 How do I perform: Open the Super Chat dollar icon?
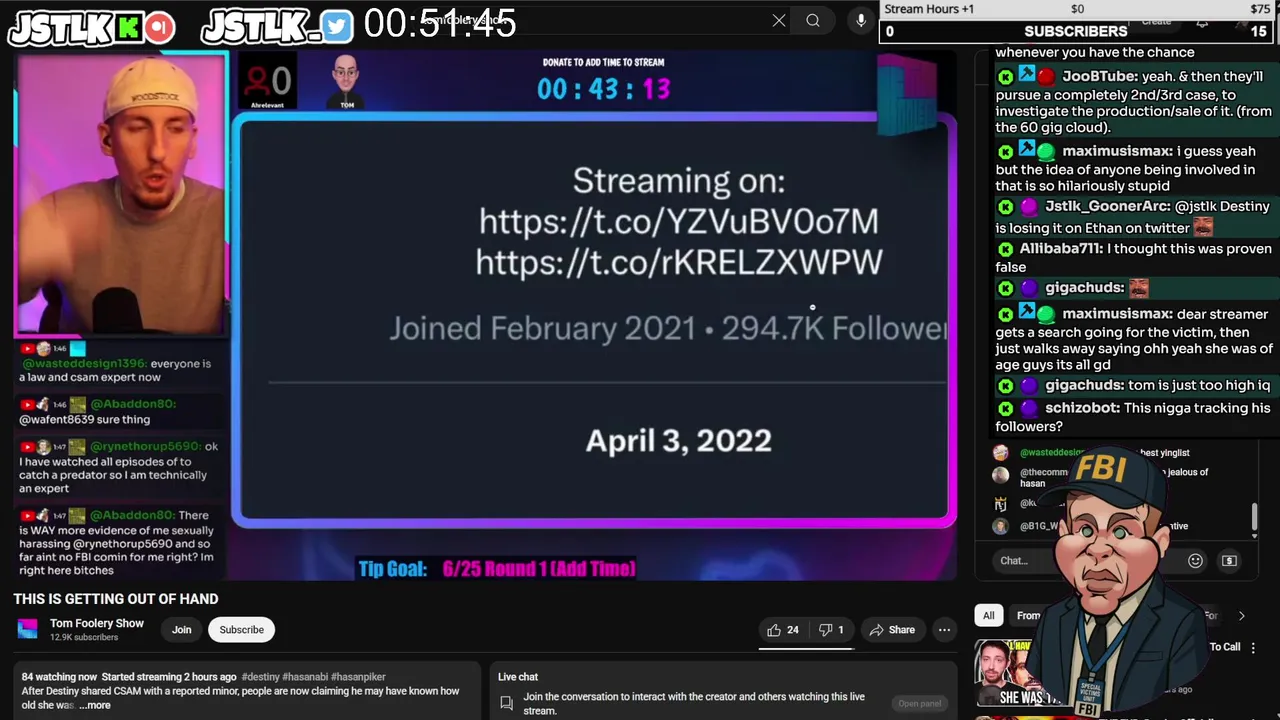coord(1229,561)
